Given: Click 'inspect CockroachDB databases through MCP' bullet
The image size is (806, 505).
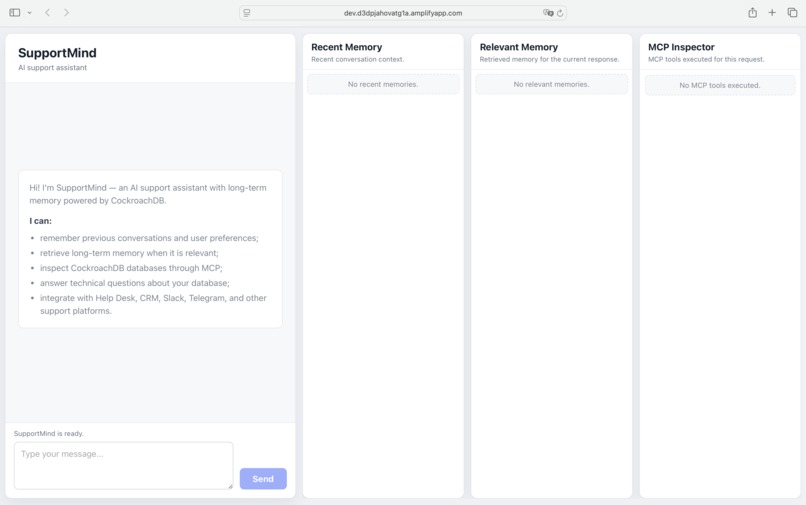Looking at the screenshot, I should pyautogui.click(x=131, y=268).
